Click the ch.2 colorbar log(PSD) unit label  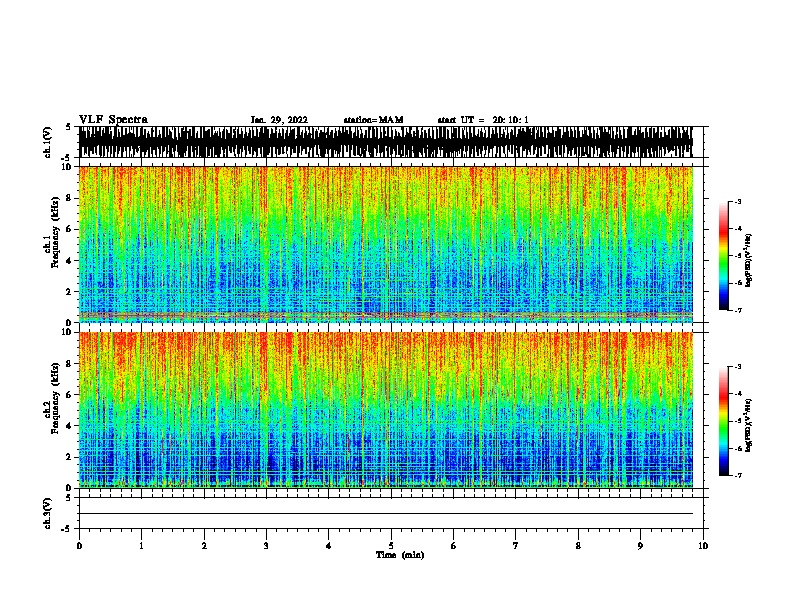pos(748,426)
